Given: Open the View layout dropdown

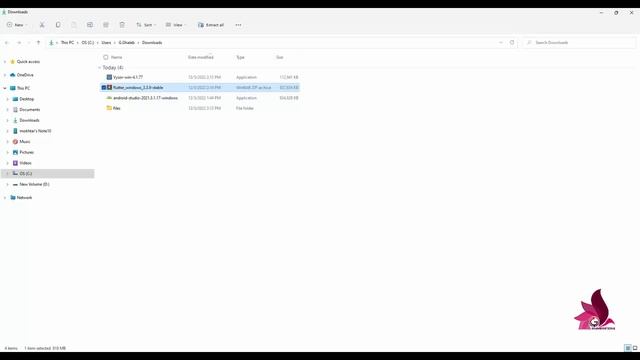Looking at the screenshot, I should point(176,25).
